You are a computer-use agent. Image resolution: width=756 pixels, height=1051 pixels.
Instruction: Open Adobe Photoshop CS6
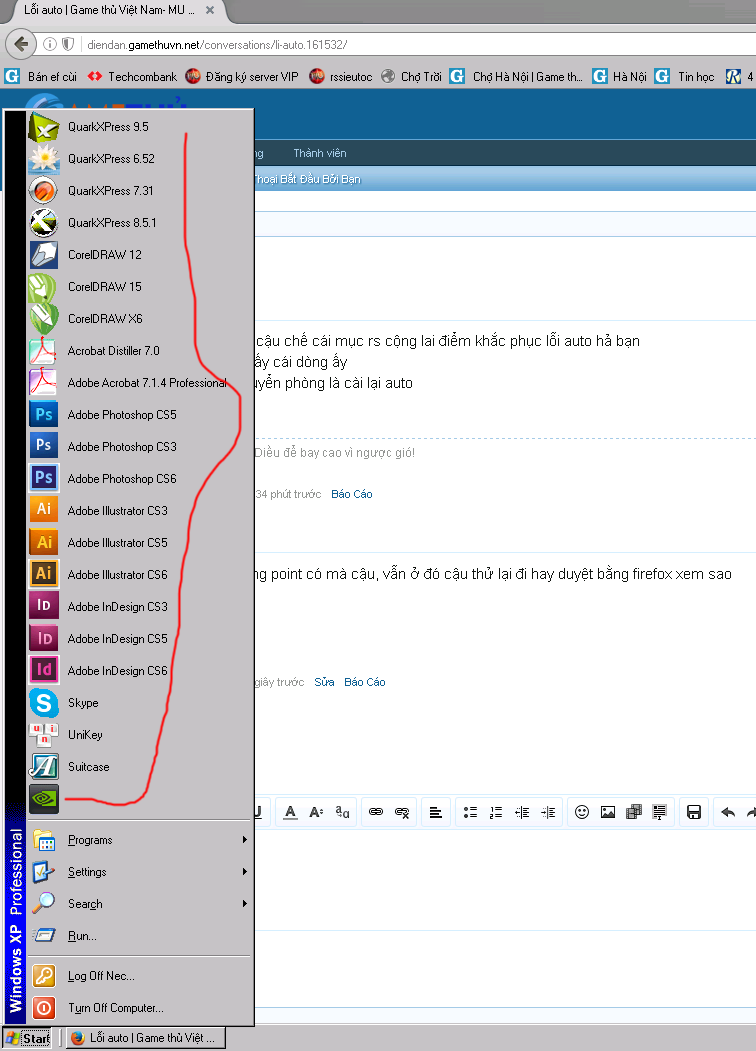click(x=121, y=479)
